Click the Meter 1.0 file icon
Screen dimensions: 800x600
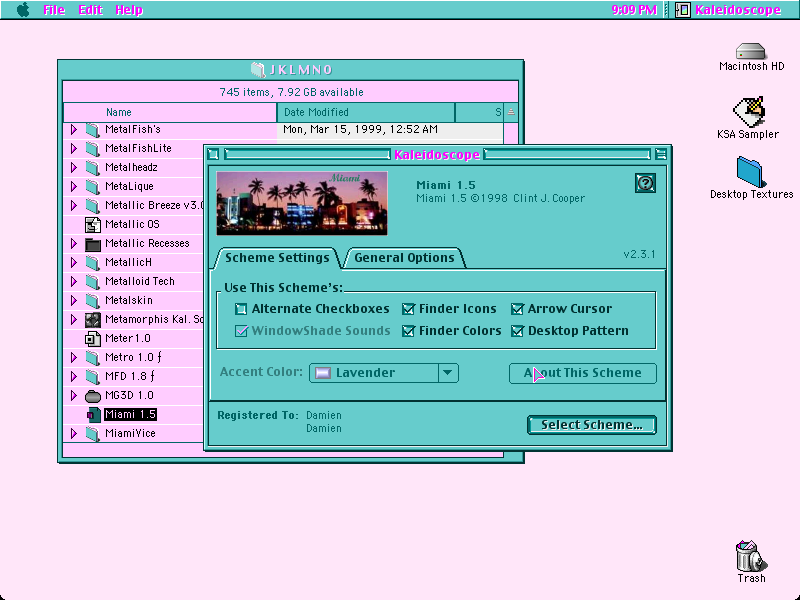[92, 339]
